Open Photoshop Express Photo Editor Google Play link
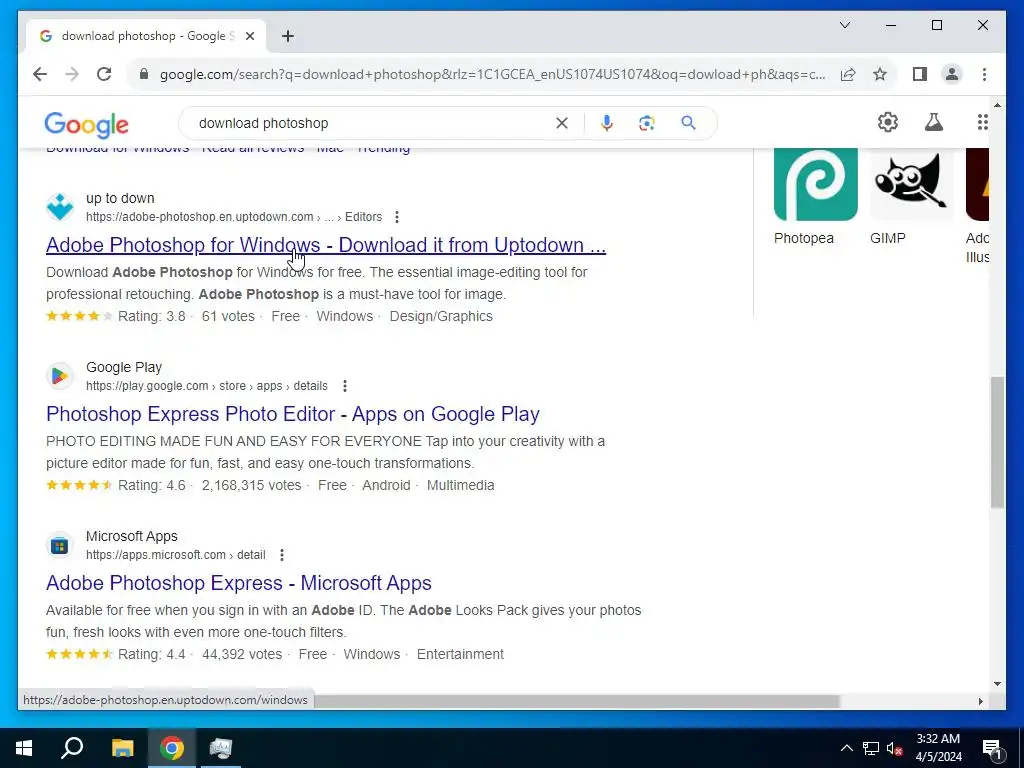1024x768 pixels. [x=293, y=414]
